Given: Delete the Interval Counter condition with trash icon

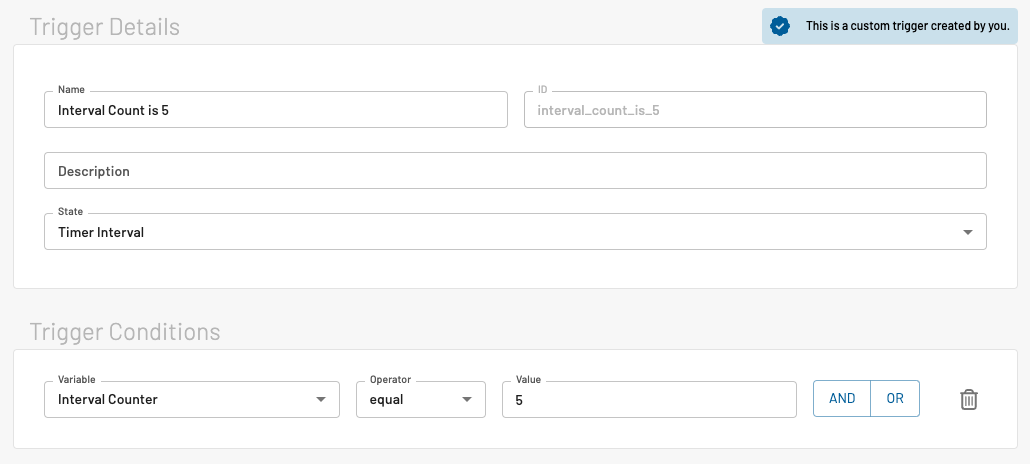Looking at the screenshot, I should 969,400.
